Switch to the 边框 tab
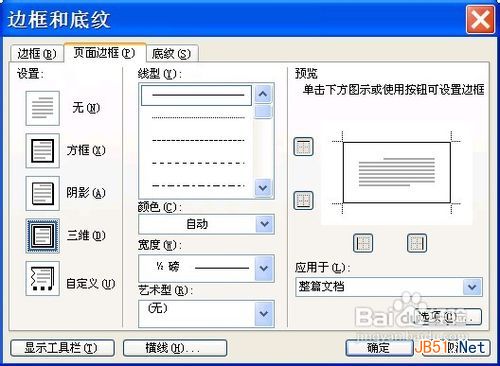Viewport: 500px width, 366px height. pos(36,54)
